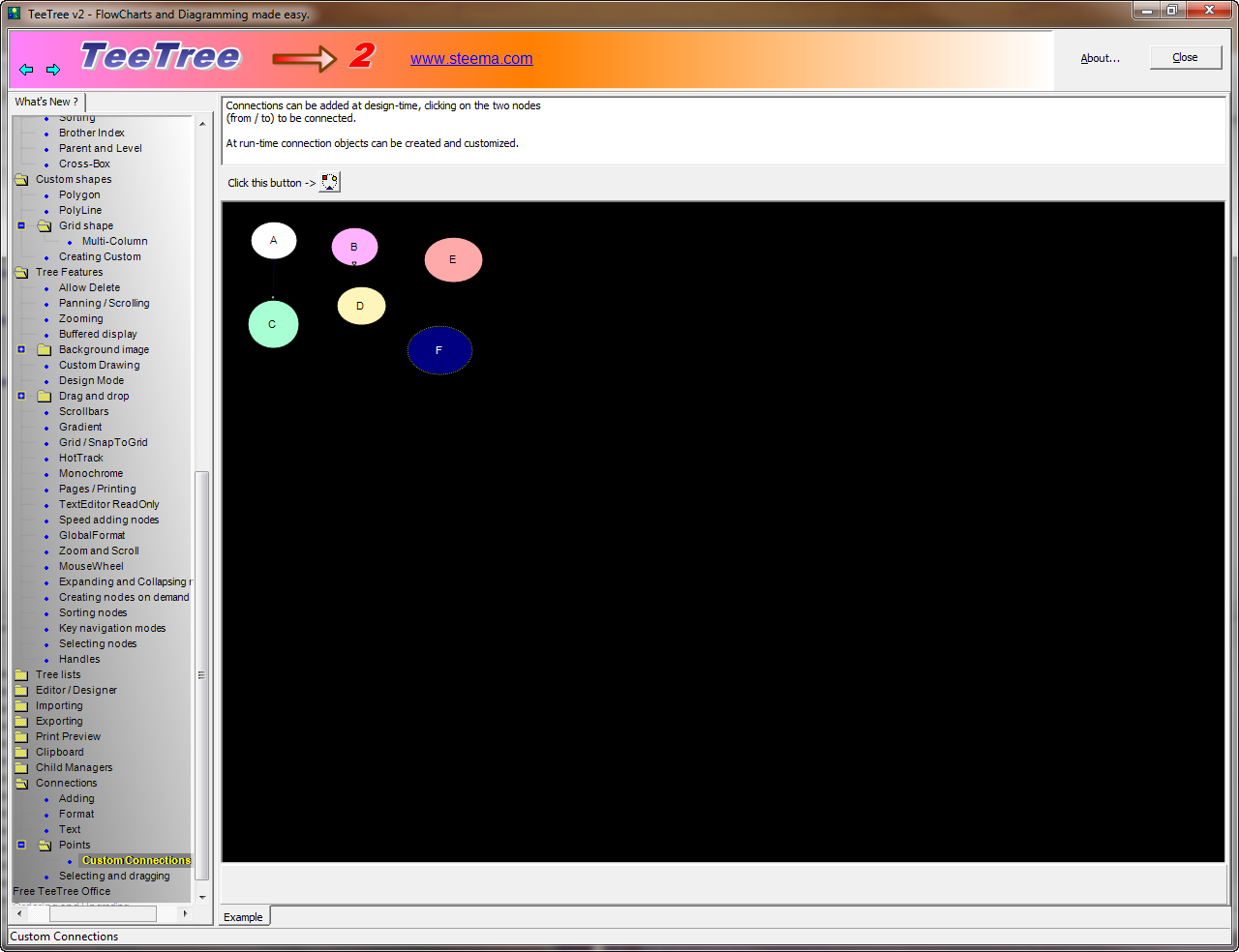Open Zoom and Scroll item
This screenshot has height=952, width=1239.
[99, 550]
